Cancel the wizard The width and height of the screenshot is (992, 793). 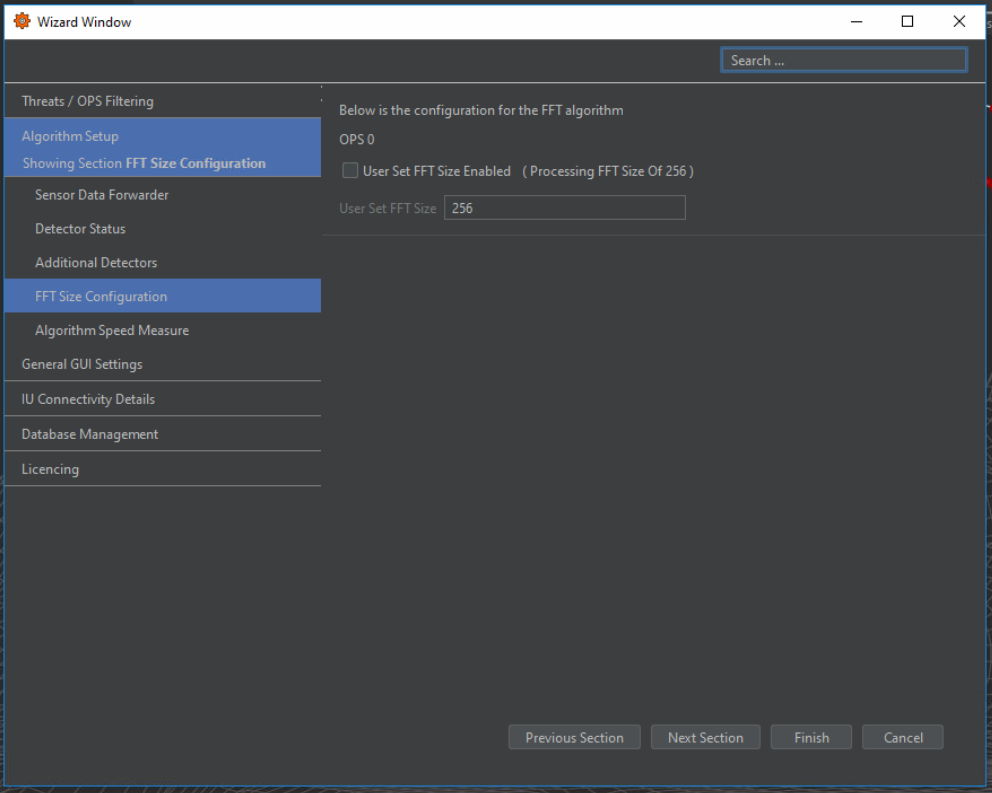[x=902, y=738]
